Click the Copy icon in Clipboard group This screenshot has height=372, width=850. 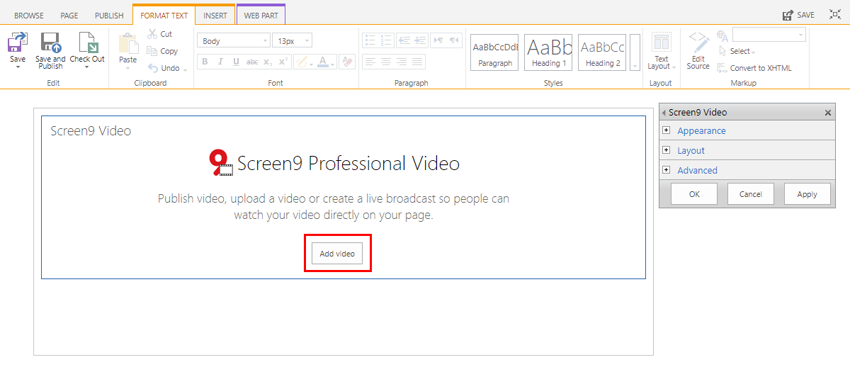coord(152,51)
